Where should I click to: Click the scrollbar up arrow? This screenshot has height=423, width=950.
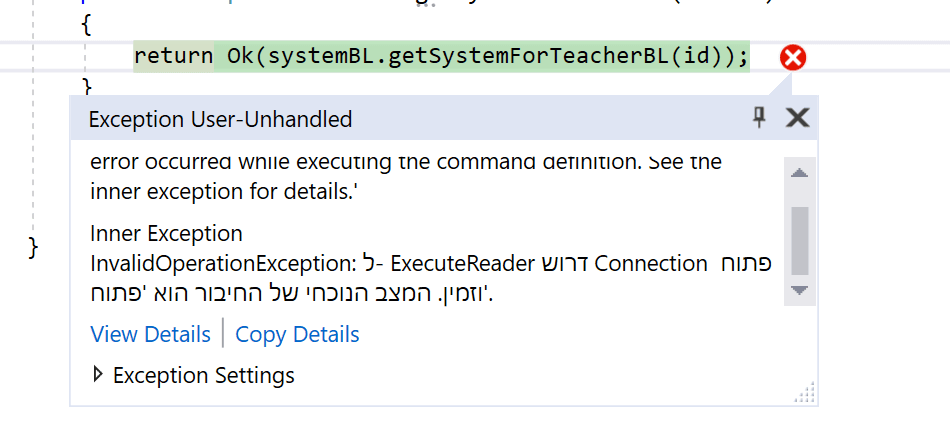pos(798,173)
